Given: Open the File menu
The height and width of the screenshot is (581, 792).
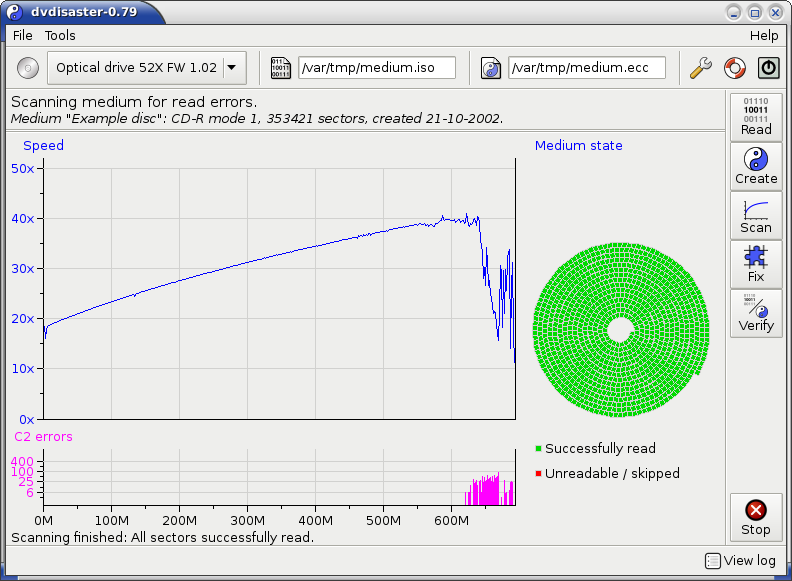Looking at the screenshot, I should (x=22, y=35).
